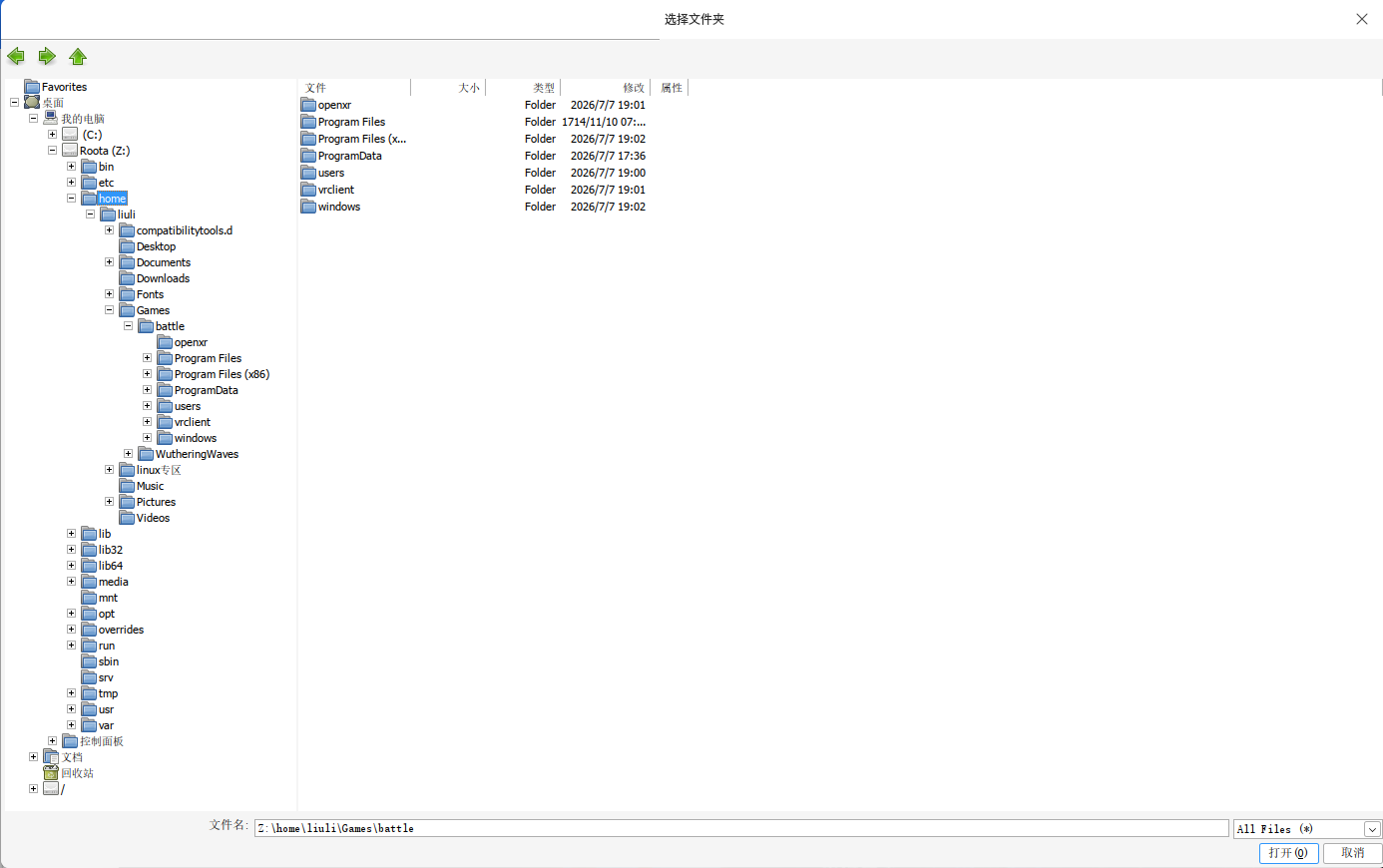Image resolution: width=1383 pixels, height=868 pixels.
Task: Click the green Back arrow
Action: tap(16, 56)
